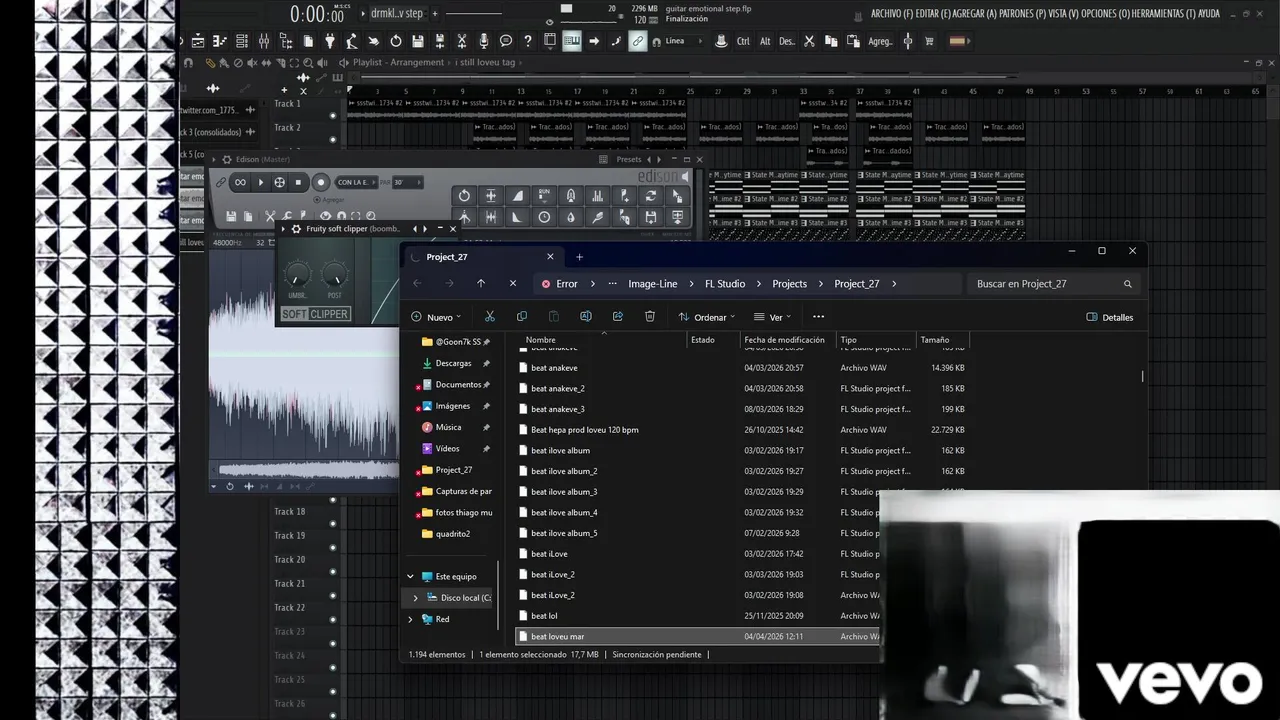The width and height of the screenshot is (1280, 720).
Task: Toggle the Track 21 mute switch
Action: click(333, 594)
